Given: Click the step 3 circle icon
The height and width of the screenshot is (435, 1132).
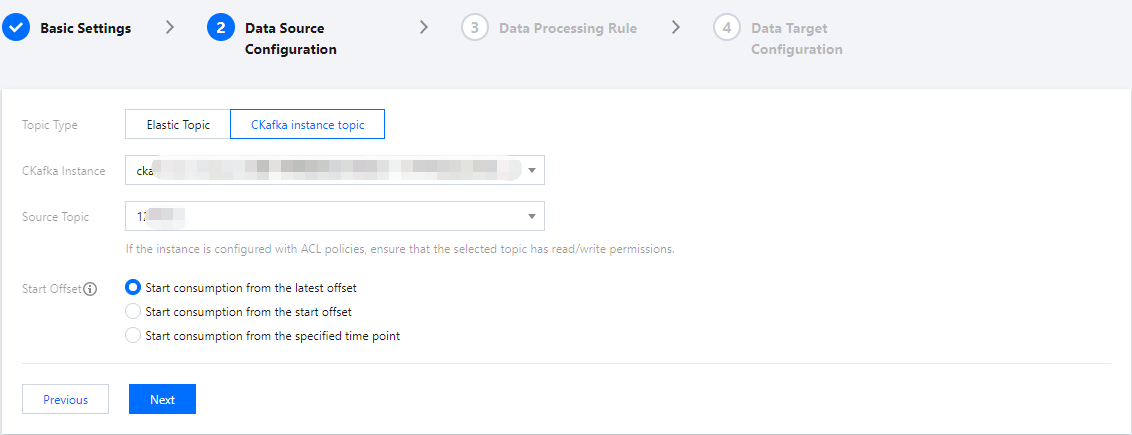Looking at the screenshot, I should pos(475,28).
